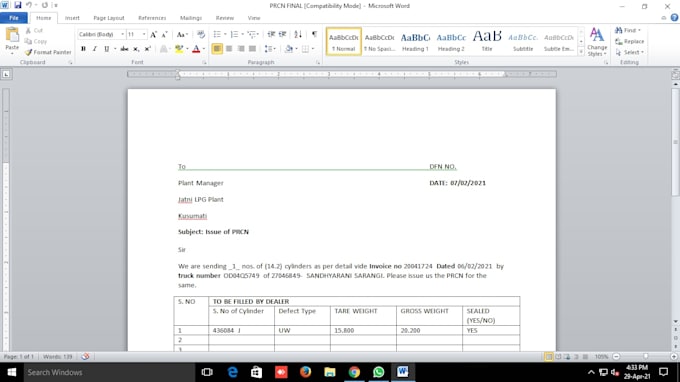Open Task View on the taskbar
This screenshot has width=680, height=382.
tap(207, 372)
